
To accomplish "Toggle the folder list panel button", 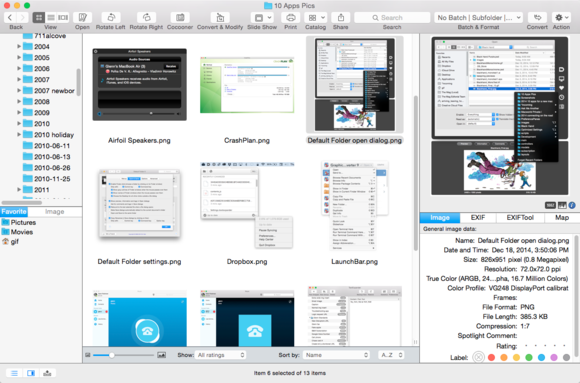I will coord(14,373).
